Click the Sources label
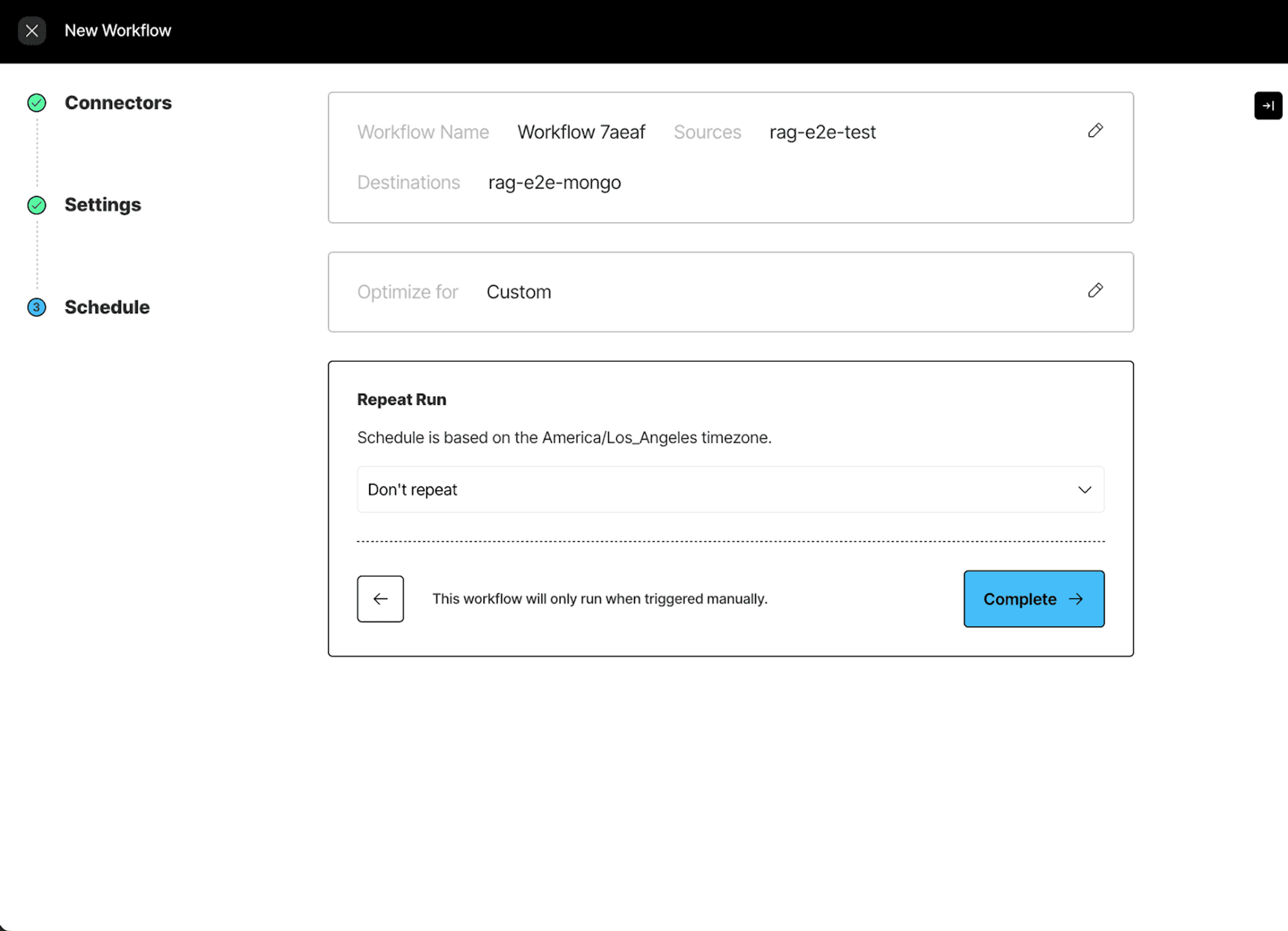Viewport: 1288px width, 931px height. tap(707, 132)
